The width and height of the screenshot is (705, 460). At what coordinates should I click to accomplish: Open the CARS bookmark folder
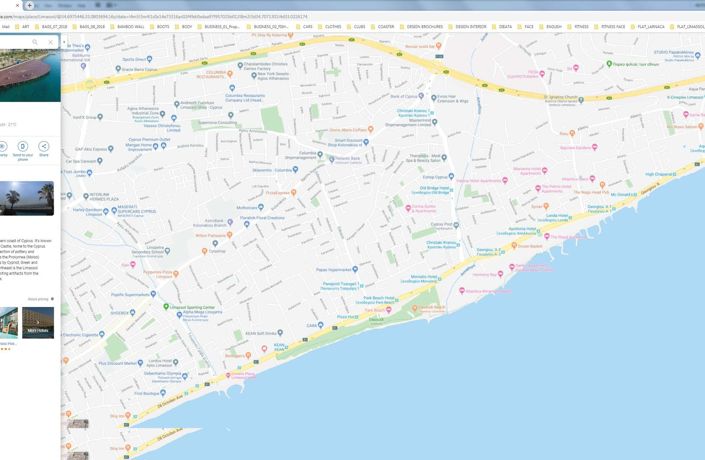point(304,27)
